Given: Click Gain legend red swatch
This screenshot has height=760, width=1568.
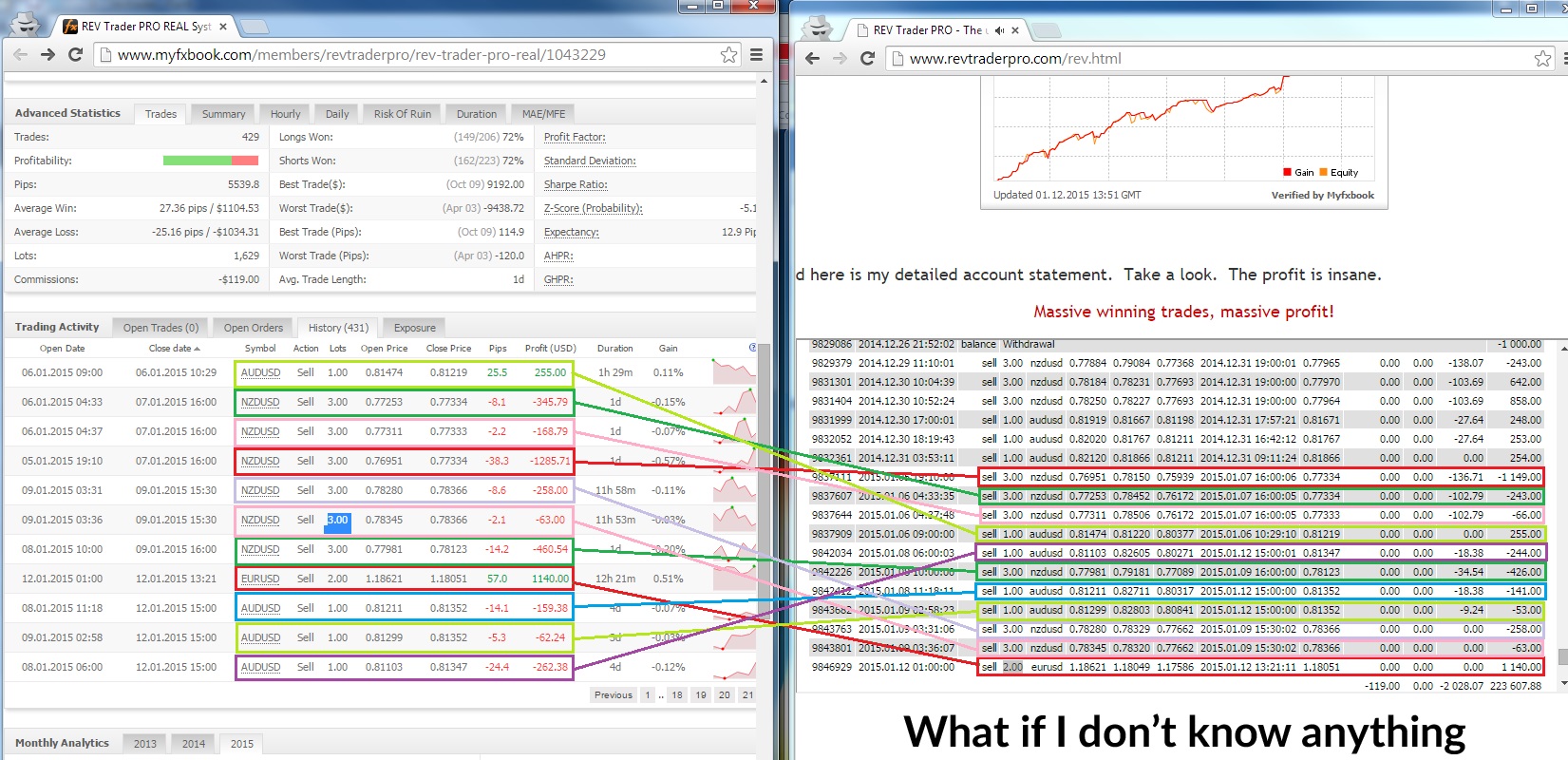Looking at the screenshot, I should pos(1287,172).
